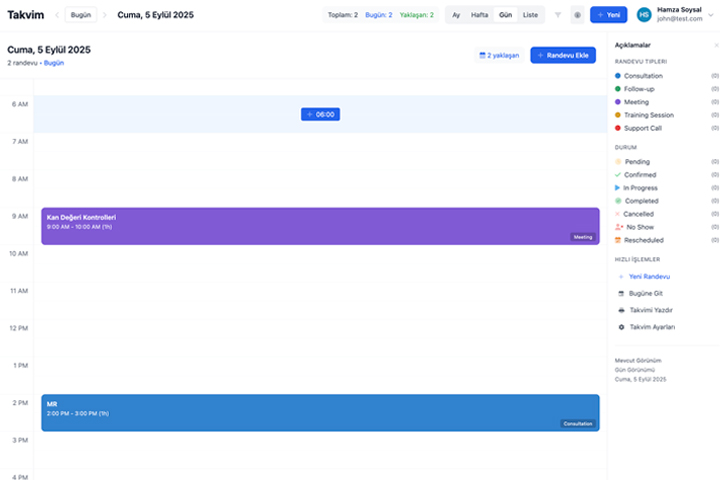Click the purple Meeting color dot
This screenshot has width=720, height=480.
618,102
